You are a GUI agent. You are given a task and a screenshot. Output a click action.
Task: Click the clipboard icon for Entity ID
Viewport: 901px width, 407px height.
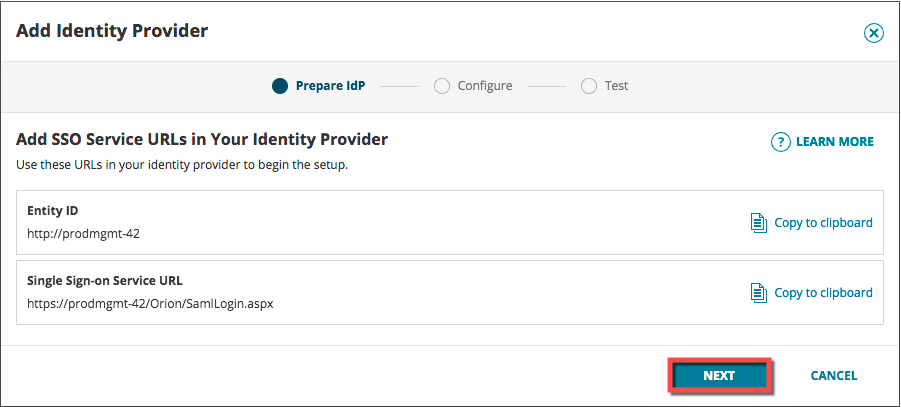tap(759, 222)
